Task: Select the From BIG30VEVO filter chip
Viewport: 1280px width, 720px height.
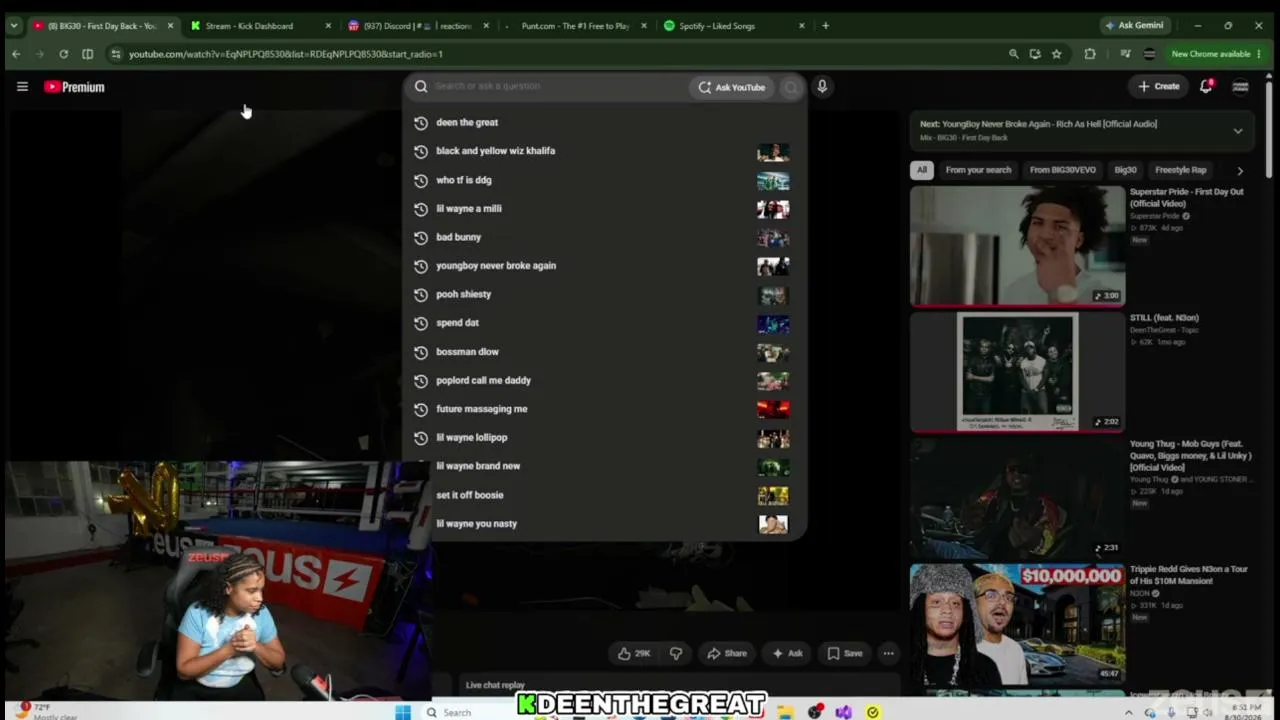Action: click(1063, 170)
